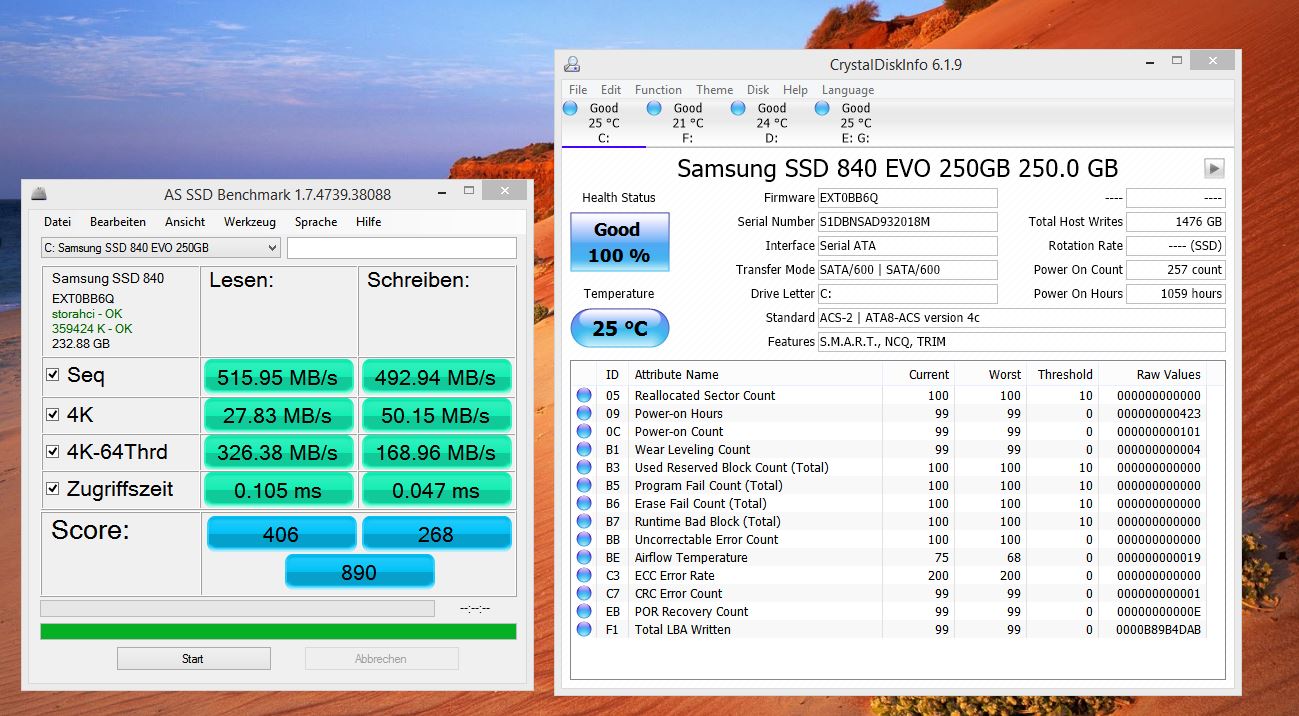Click the Serial Number field
Image resolution: width=1299 pixels, height=716 pixels.
pyautogui.click(x=907, y=222)
